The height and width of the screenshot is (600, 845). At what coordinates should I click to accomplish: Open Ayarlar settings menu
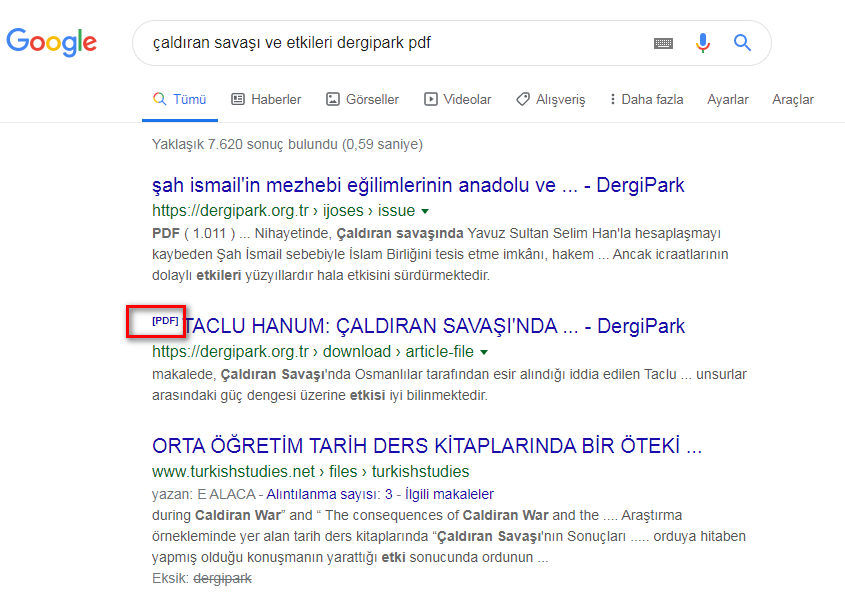point(728,100)
